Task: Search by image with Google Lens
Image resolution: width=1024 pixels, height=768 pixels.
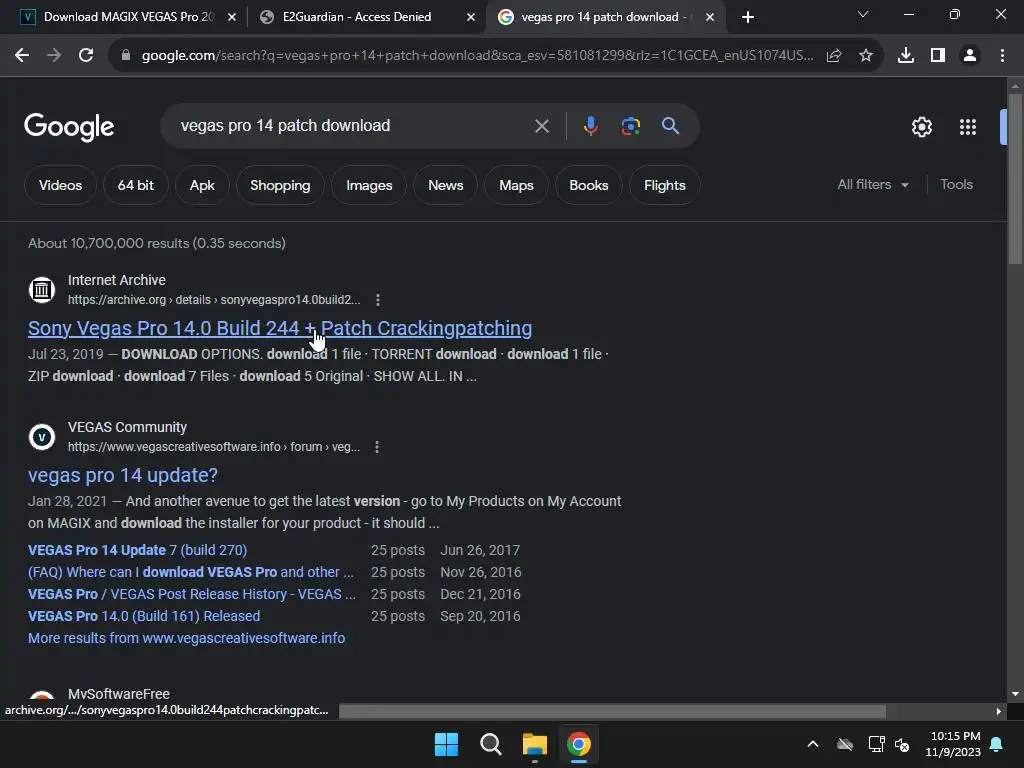Action: pos(630,126)
